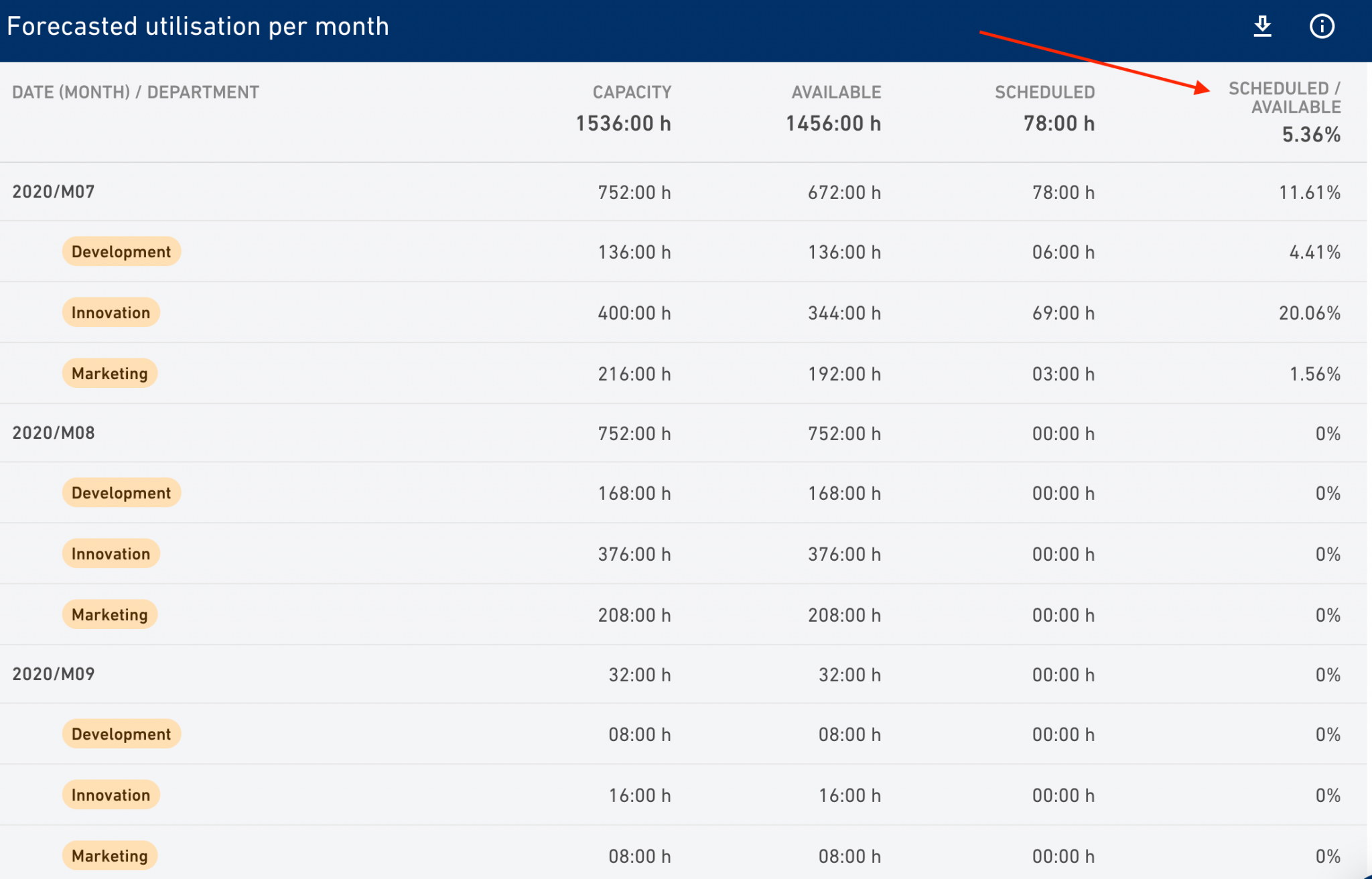Select the Innovation tag under 2020/M07
1372x879 pixels.
[x=111, y=312]
